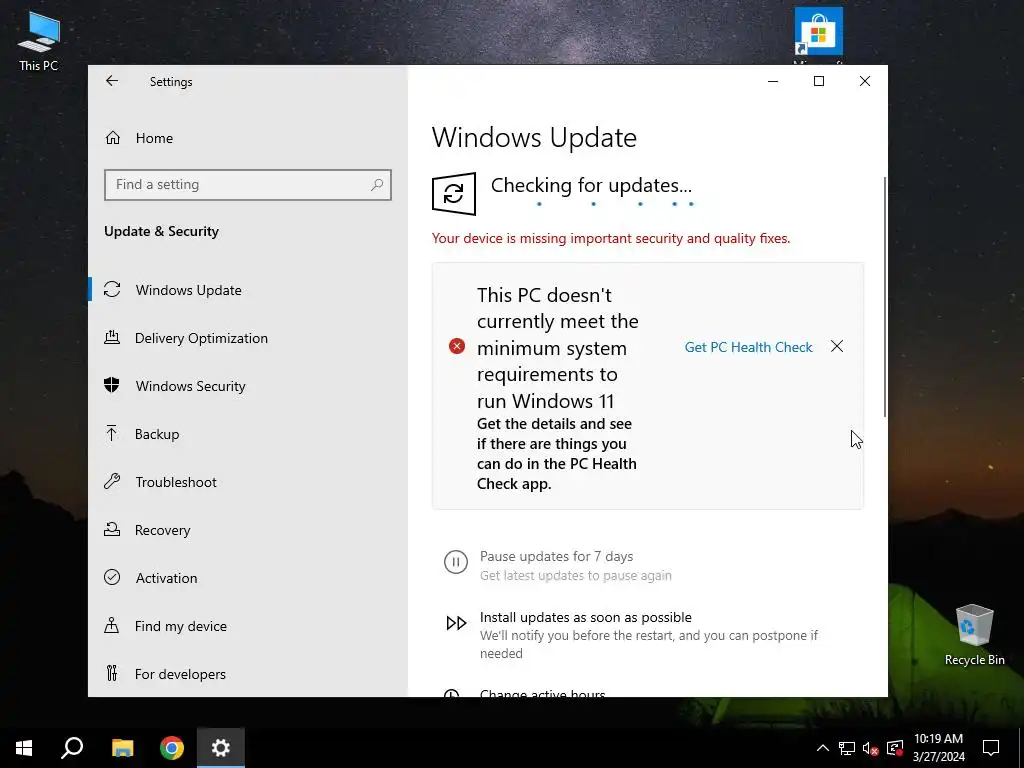The width and height of the screenshot is (1024, 768).
Task: Open the Action Center notifications icon
Action: click(x=991, y=748)
